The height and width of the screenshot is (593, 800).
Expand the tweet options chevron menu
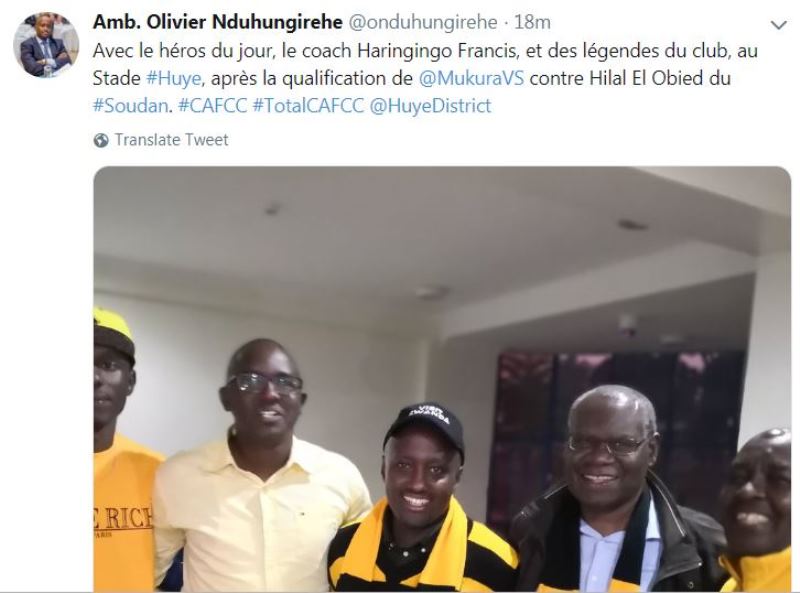pos(778,25)
